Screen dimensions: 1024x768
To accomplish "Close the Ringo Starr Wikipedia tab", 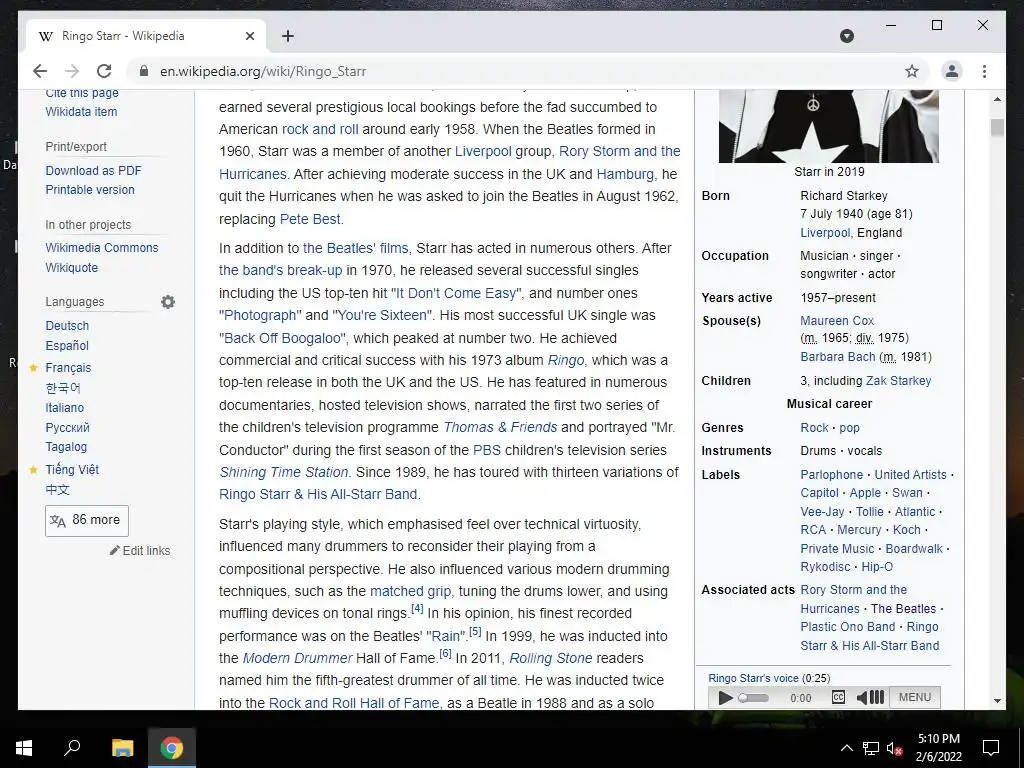I will (x=249, y=36).
